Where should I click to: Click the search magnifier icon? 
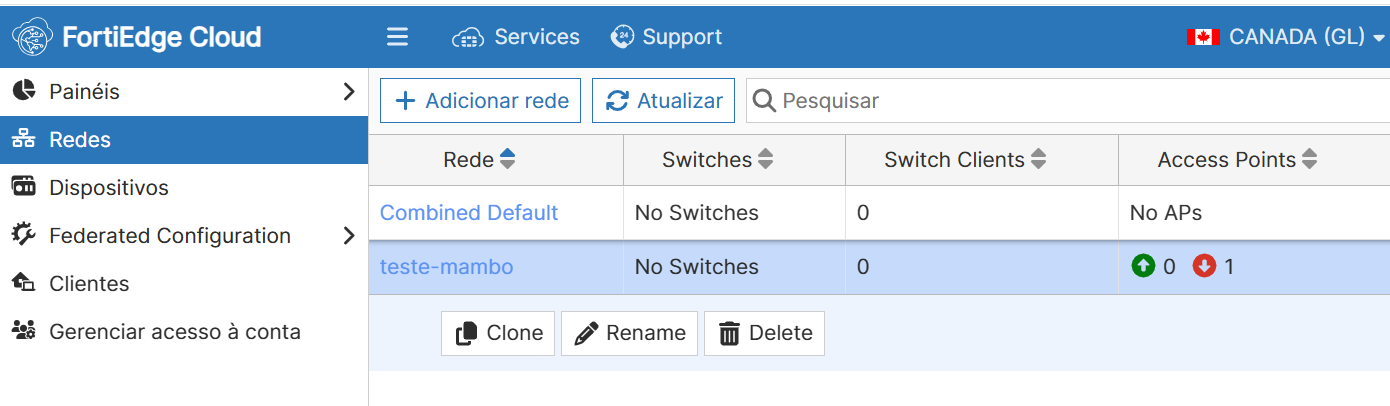pyautogui.click(x=764, y=101)
